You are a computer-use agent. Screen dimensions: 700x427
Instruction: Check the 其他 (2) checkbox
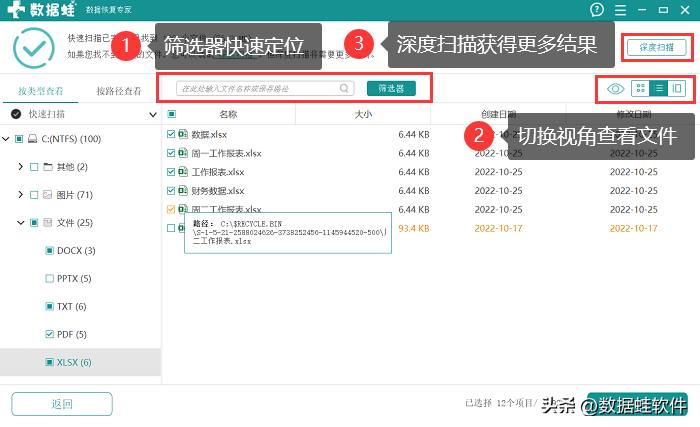[x=34, y=167]
